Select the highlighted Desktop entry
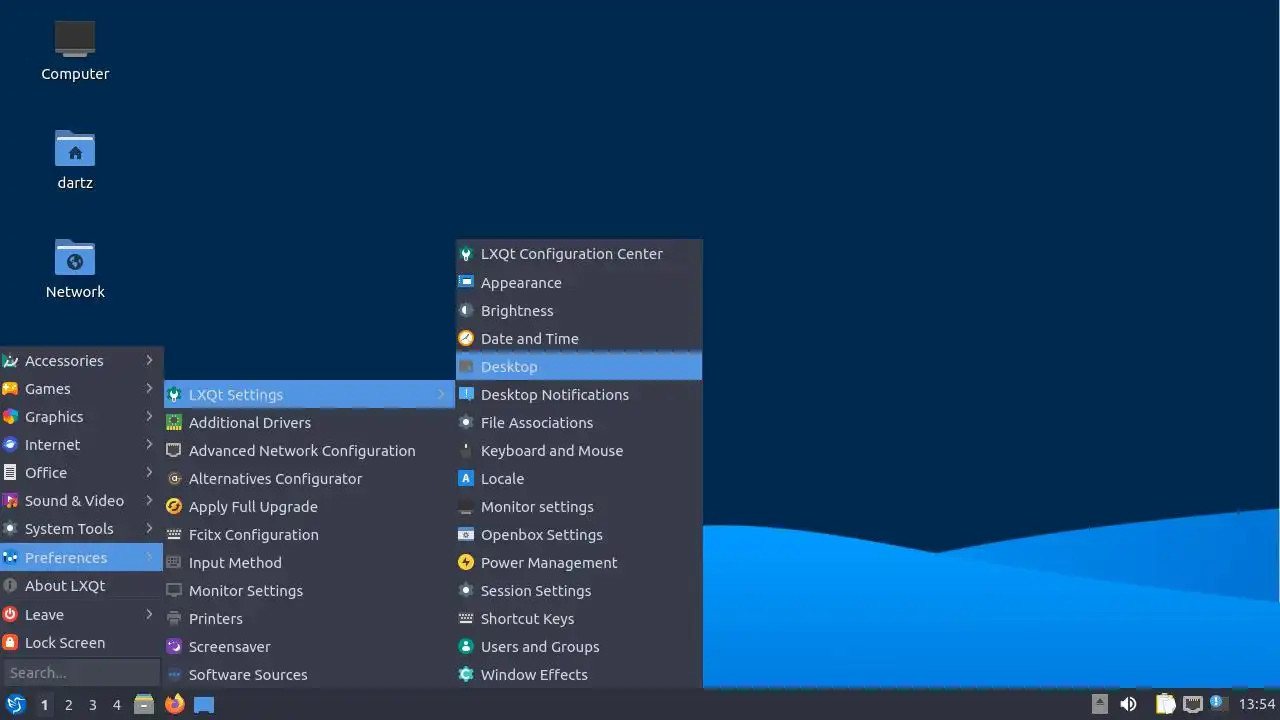This screenshot has height=720, width=1280. pyautogui.click(x=579, y=367)
